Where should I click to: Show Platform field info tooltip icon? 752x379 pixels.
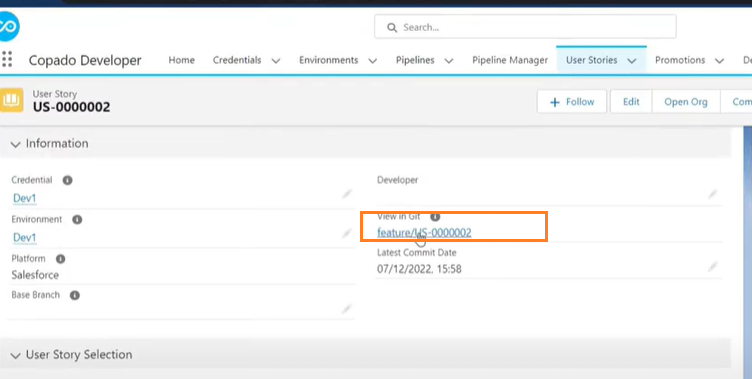tap(60, 259)
